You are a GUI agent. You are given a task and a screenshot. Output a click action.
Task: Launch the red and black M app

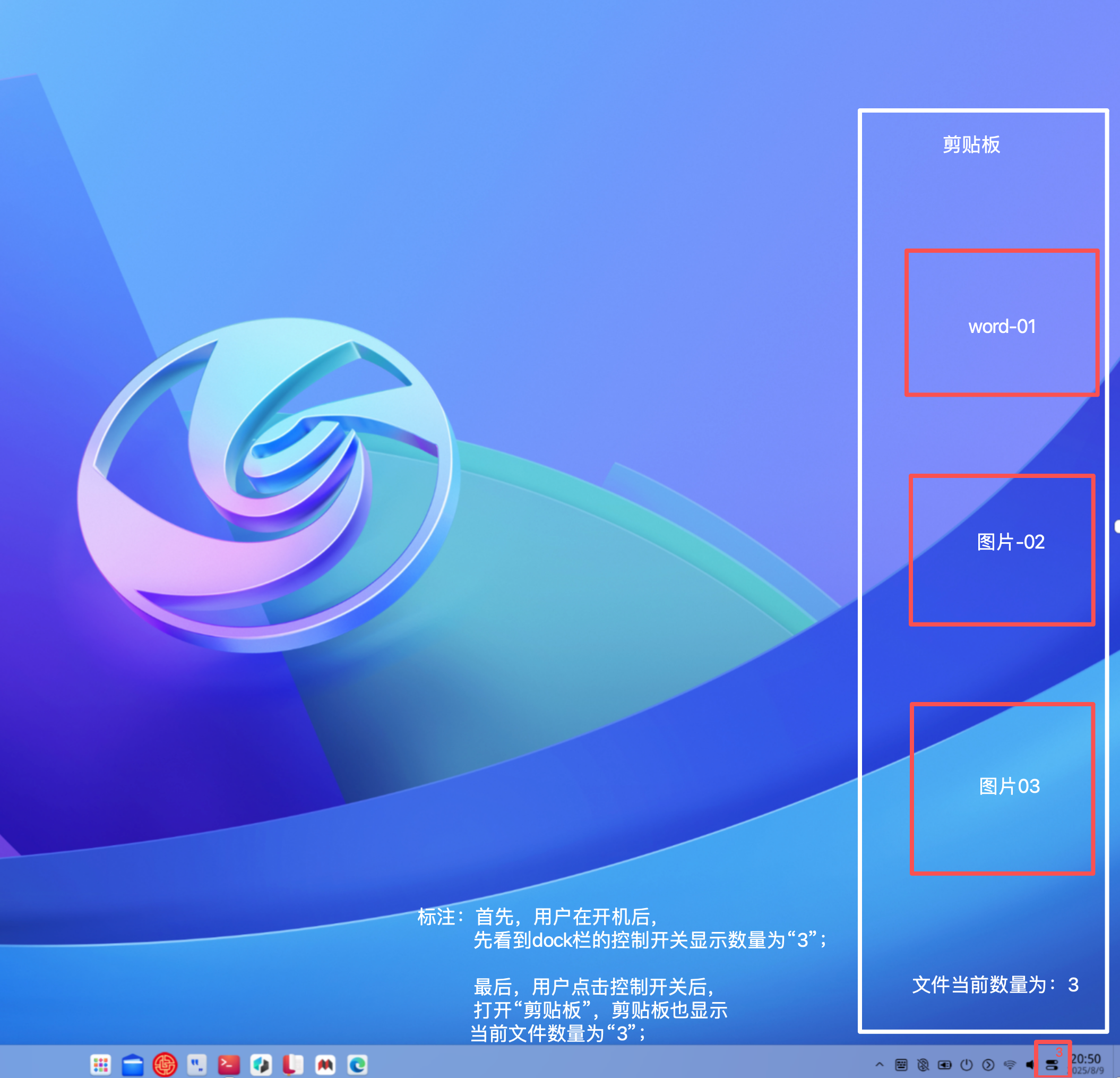coord(325,1064)
